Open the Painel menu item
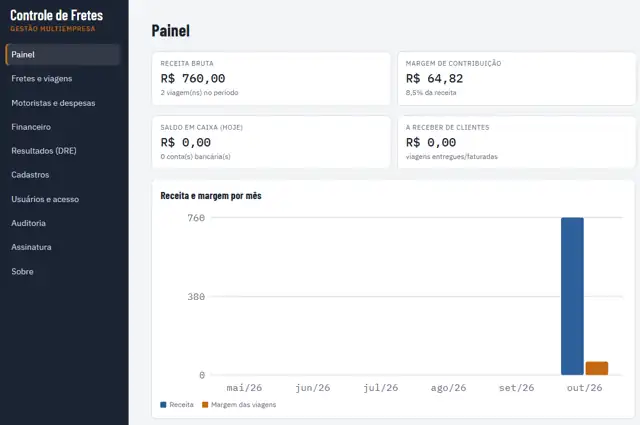 click(63, 55)
